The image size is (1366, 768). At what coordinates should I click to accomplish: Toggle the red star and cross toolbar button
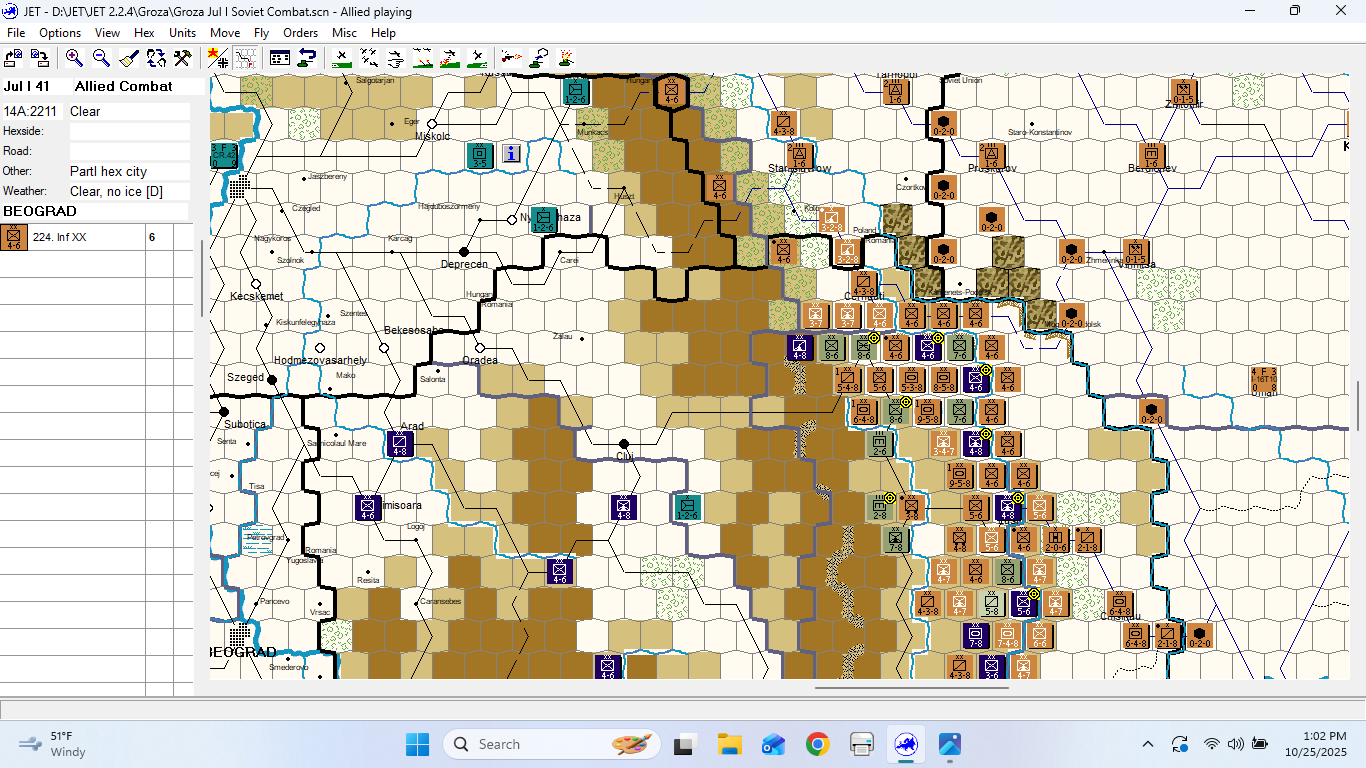click(x=218, y=58)
